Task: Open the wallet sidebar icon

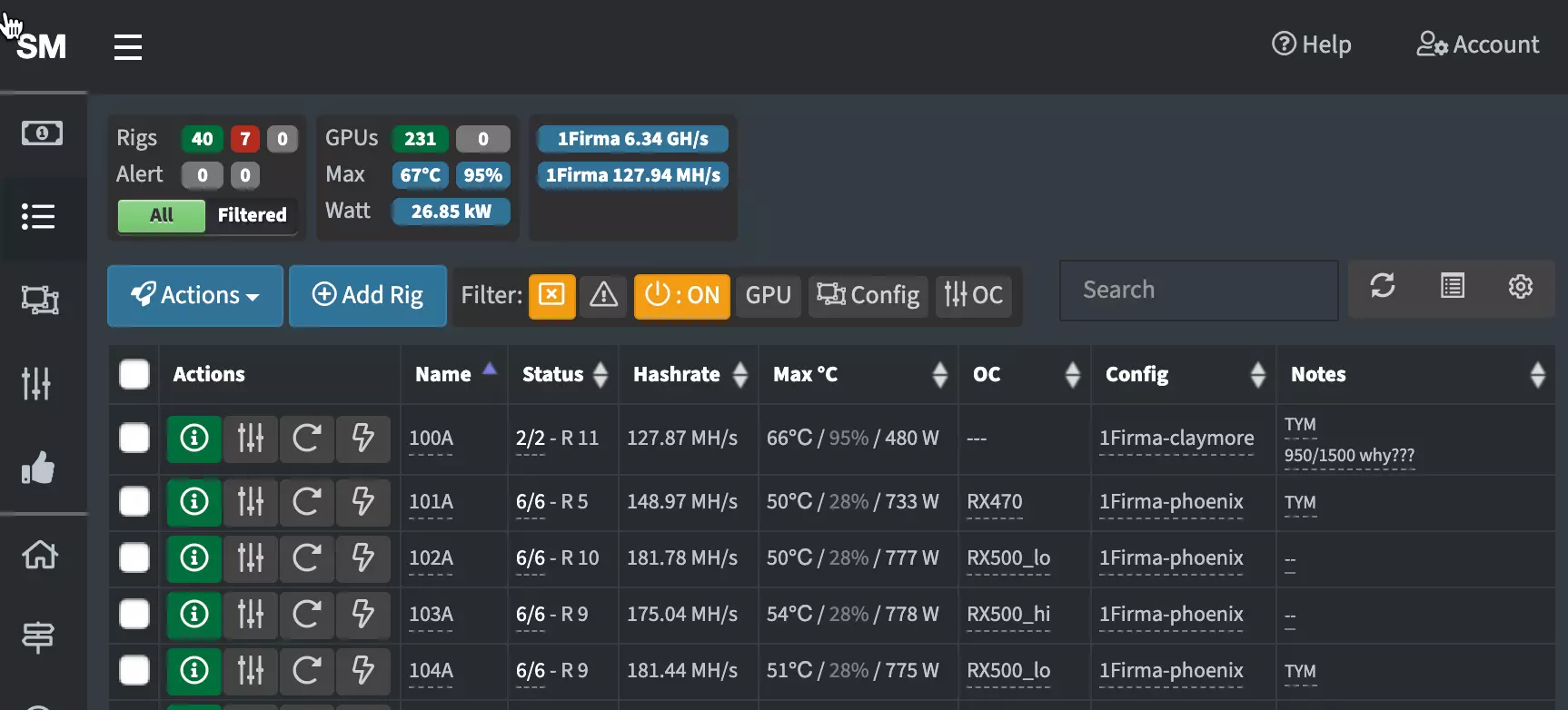Action: [42, 133]
